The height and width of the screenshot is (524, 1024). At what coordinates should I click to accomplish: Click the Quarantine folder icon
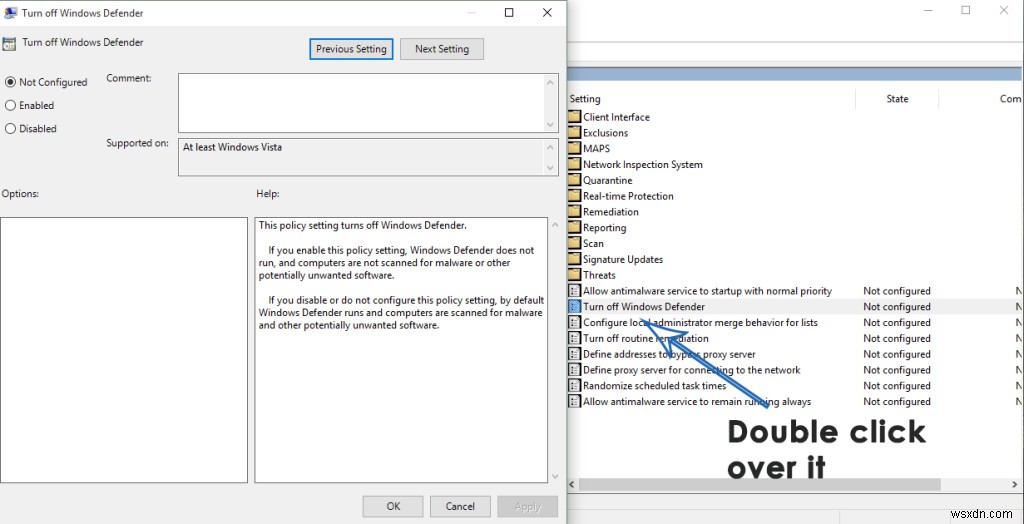[574, 180]
